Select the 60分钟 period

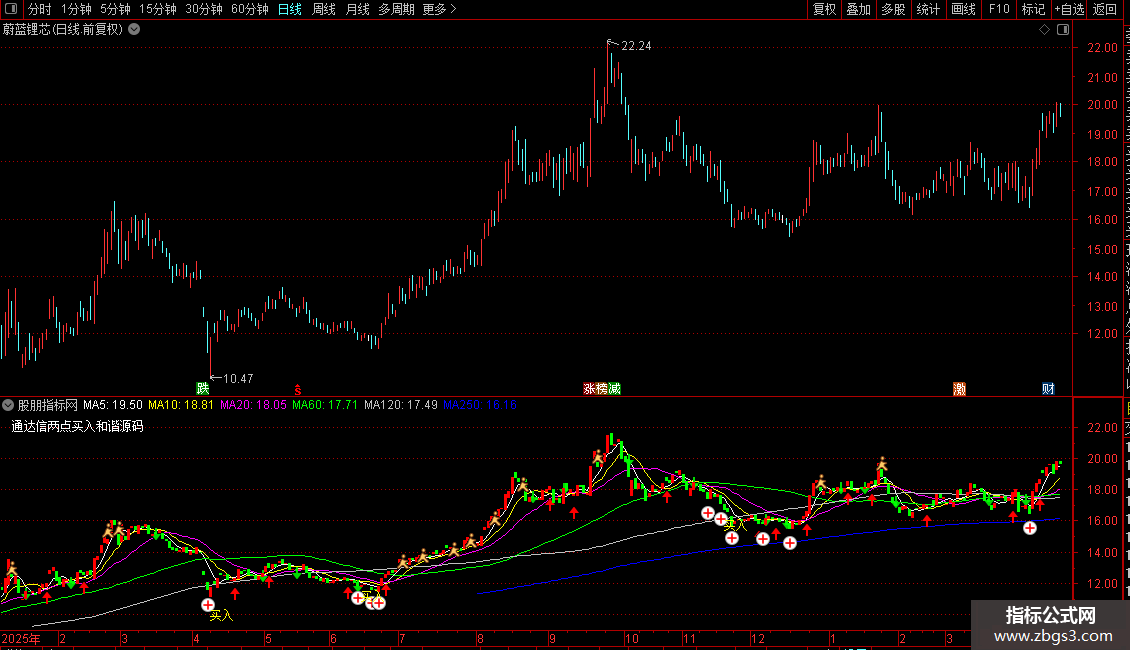point(250,9)
